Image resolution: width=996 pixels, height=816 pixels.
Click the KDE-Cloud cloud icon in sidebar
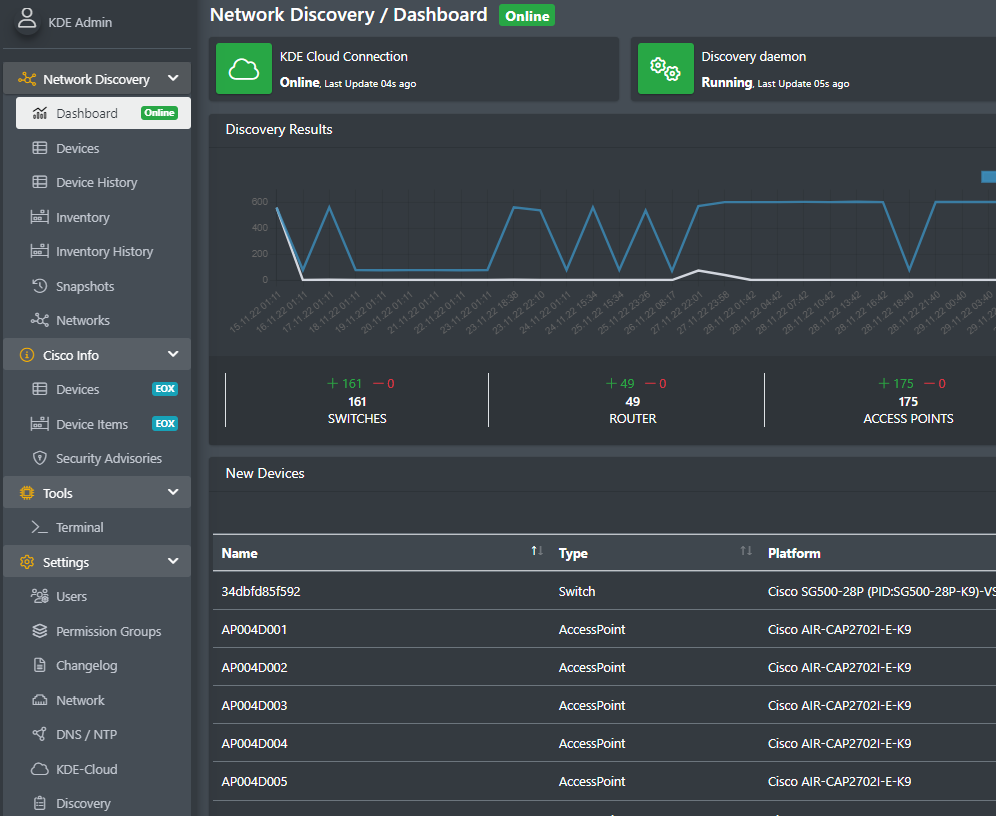coord(39,769)
